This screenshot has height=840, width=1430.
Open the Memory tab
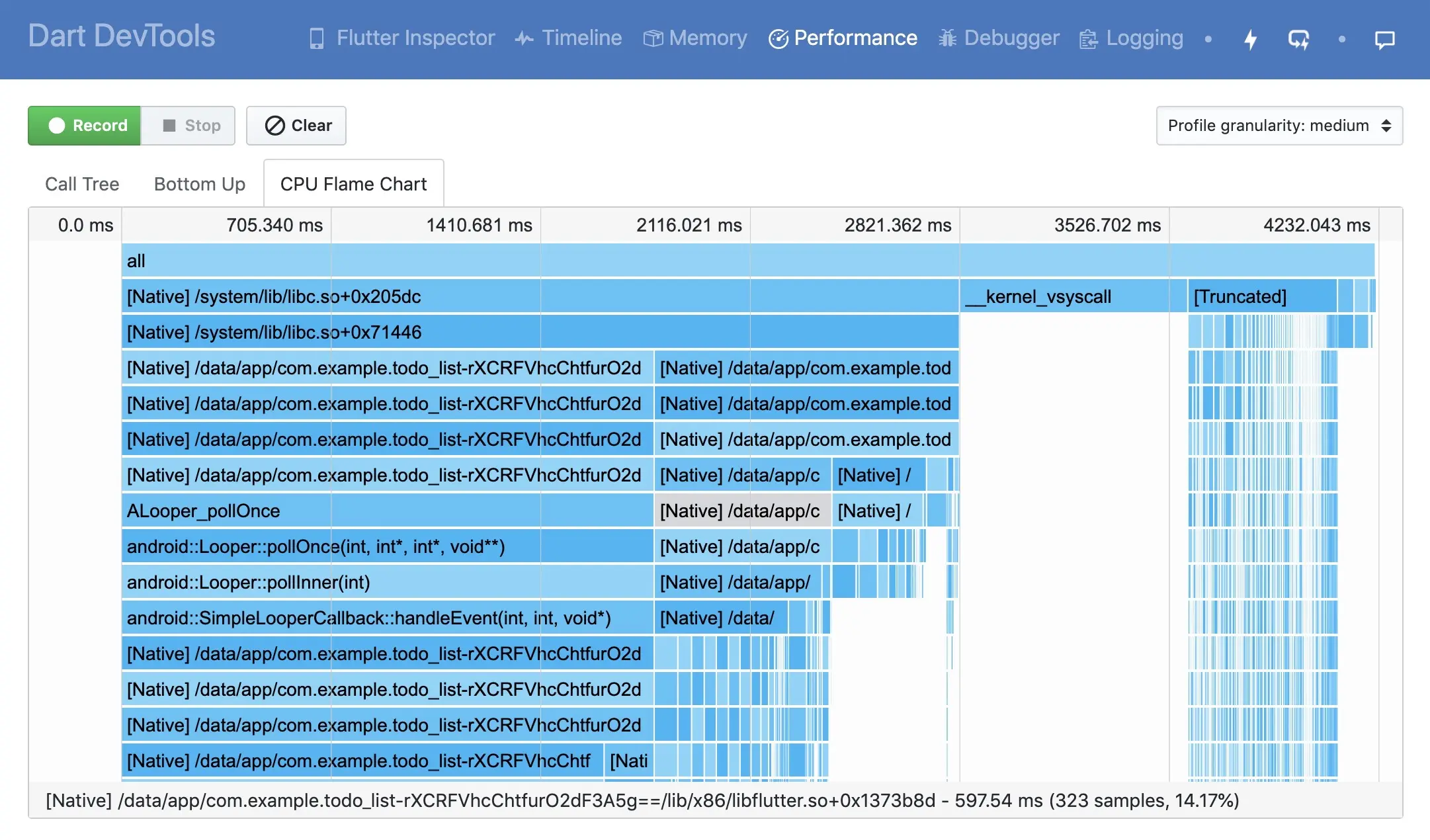coord(694,38)
